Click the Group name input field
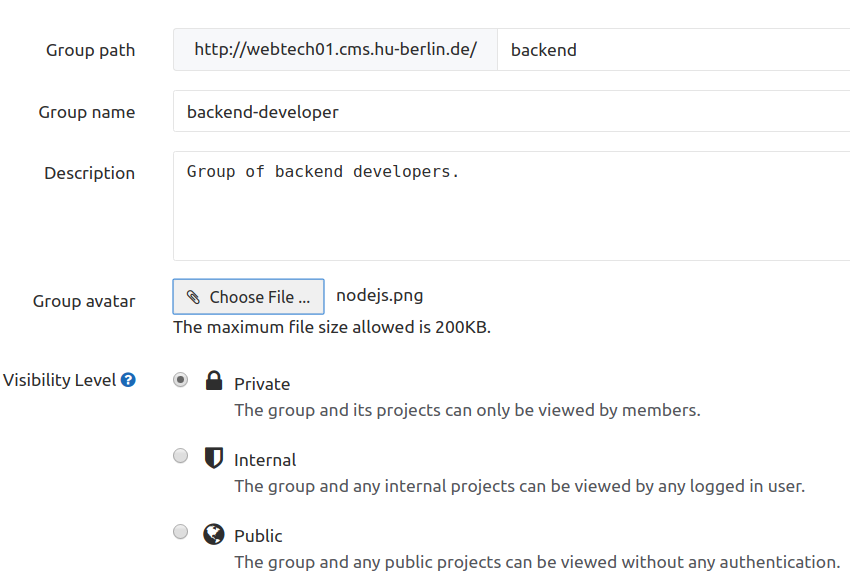Image resolution: width=850 pixels, height=580 pixels. coord(510,112)
